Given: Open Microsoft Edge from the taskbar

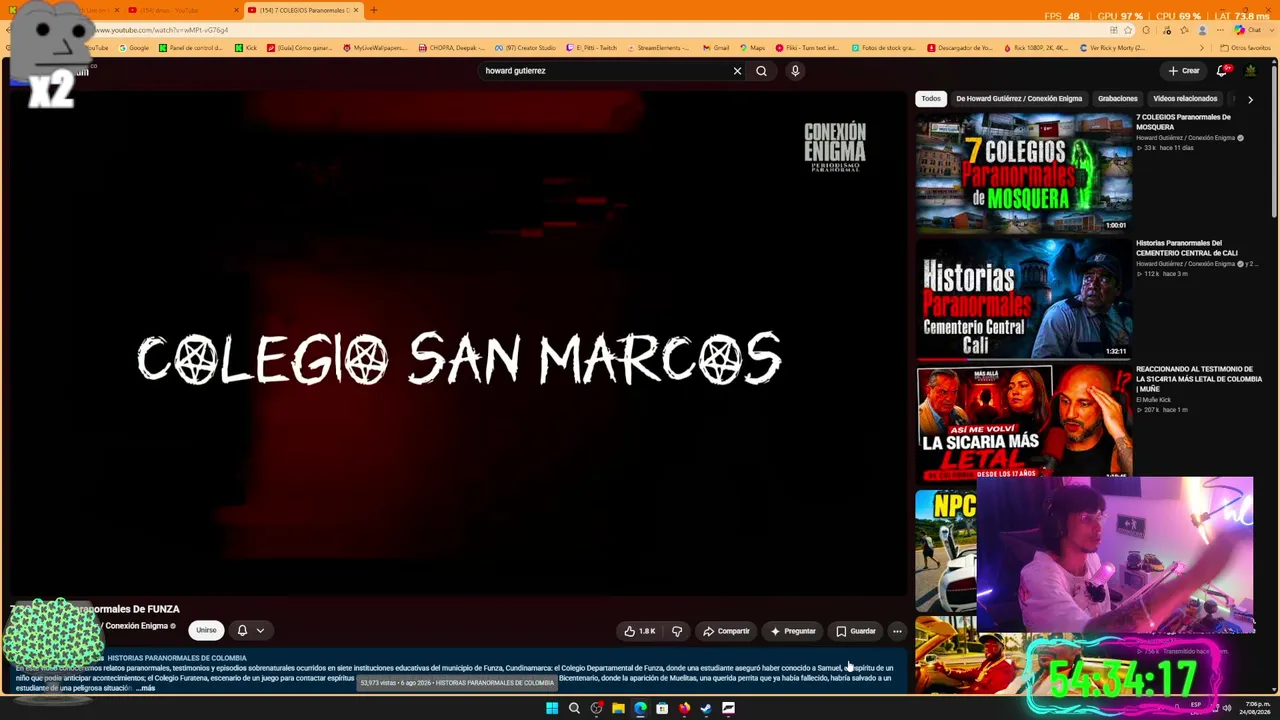Looking at the screenshot, I should click(x=640, y=708).
